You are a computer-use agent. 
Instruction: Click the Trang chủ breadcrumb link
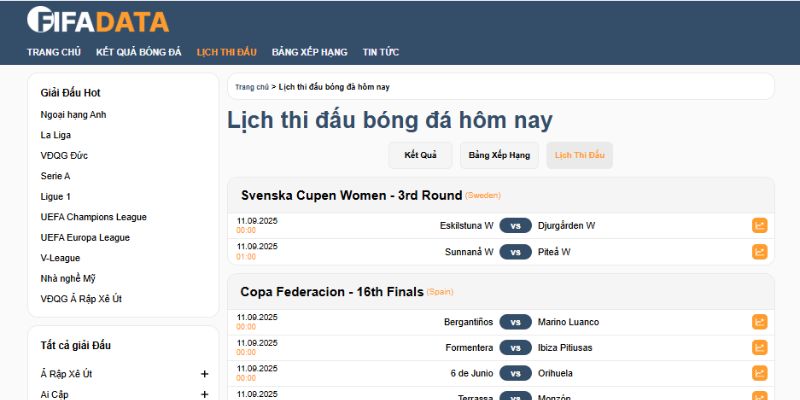click(x=252, y=87)
